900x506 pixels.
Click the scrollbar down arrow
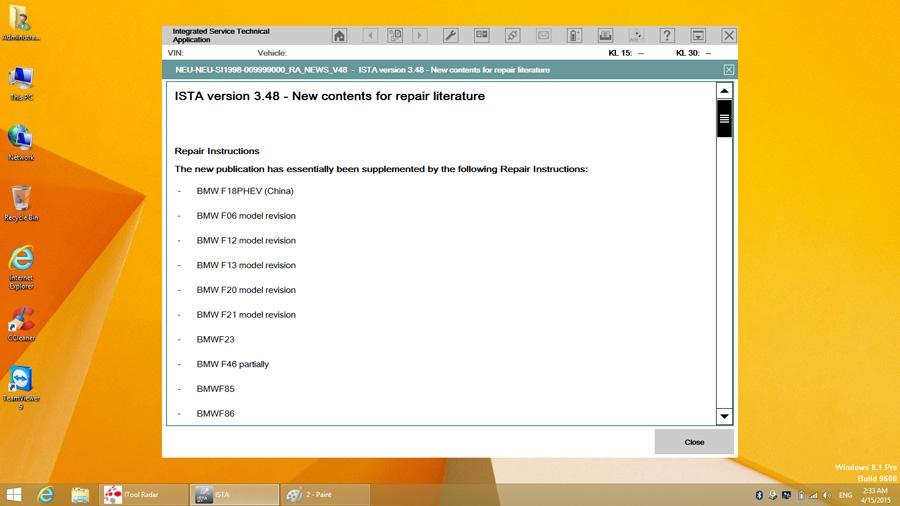(724, 417)
